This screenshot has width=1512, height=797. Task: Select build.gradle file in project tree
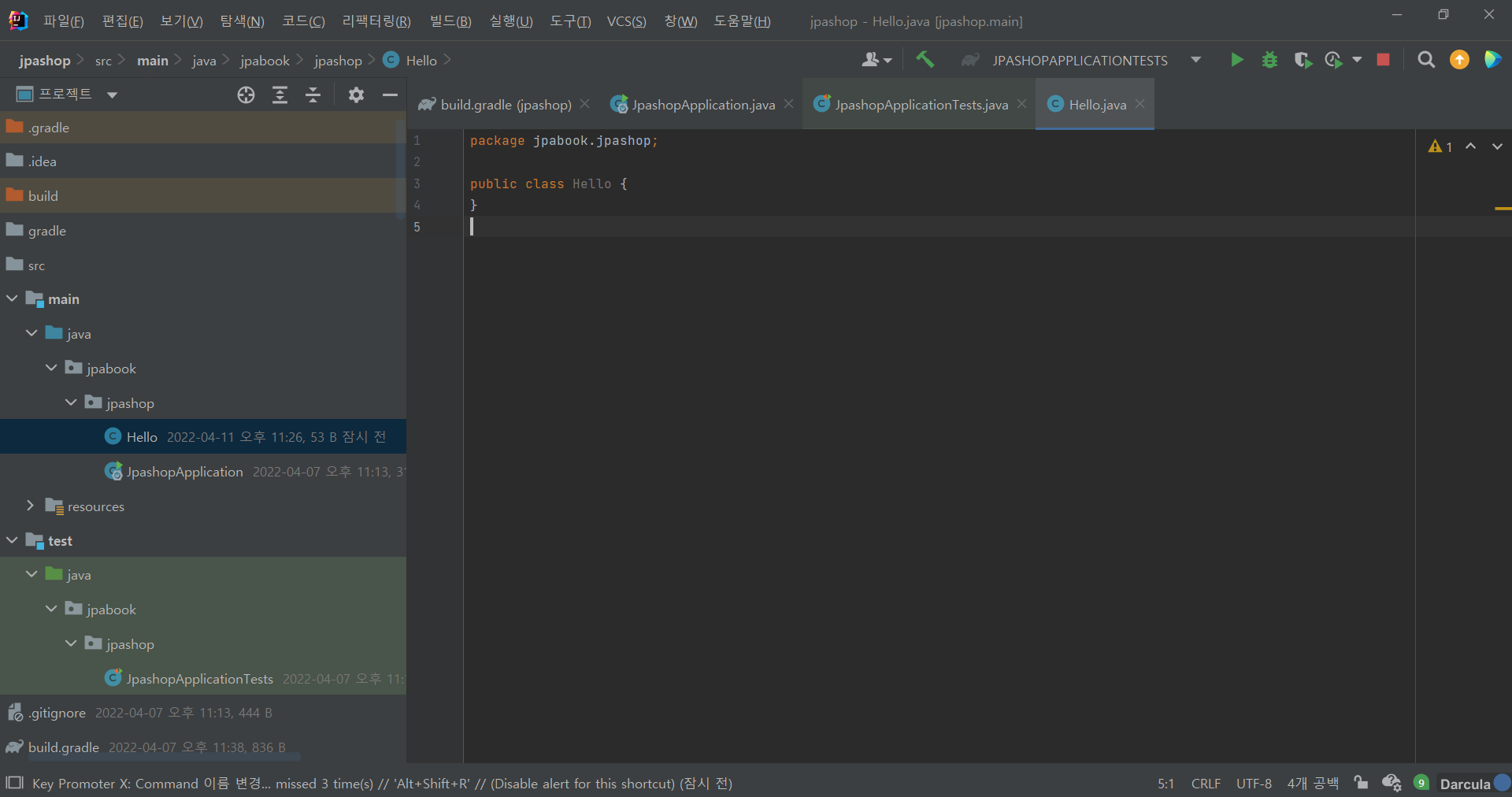click(203, 747)
